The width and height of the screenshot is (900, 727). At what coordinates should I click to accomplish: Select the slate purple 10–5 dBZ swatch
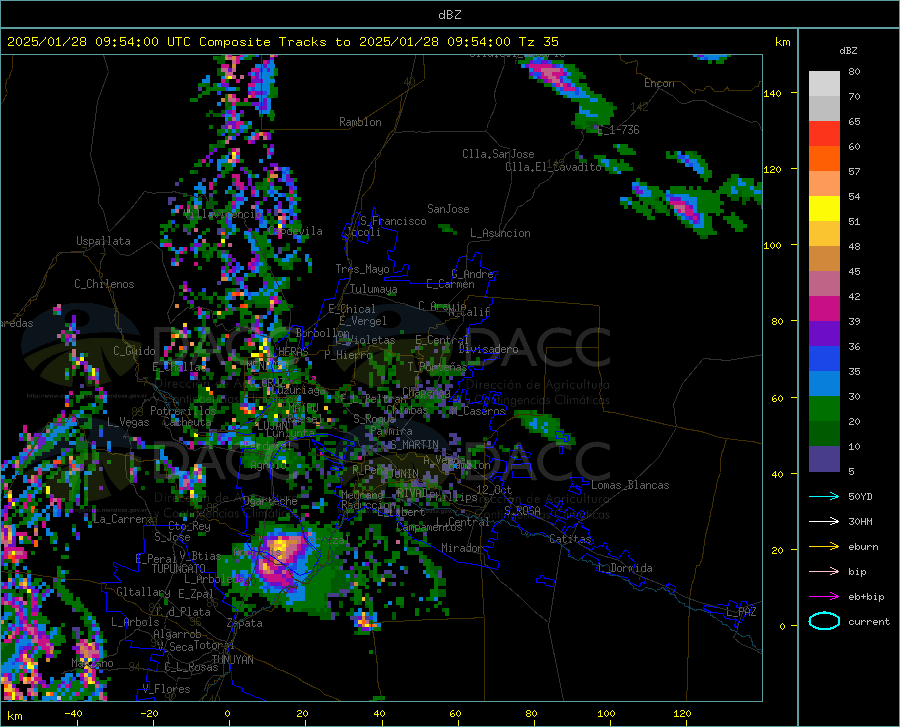(x=824, y=459)
